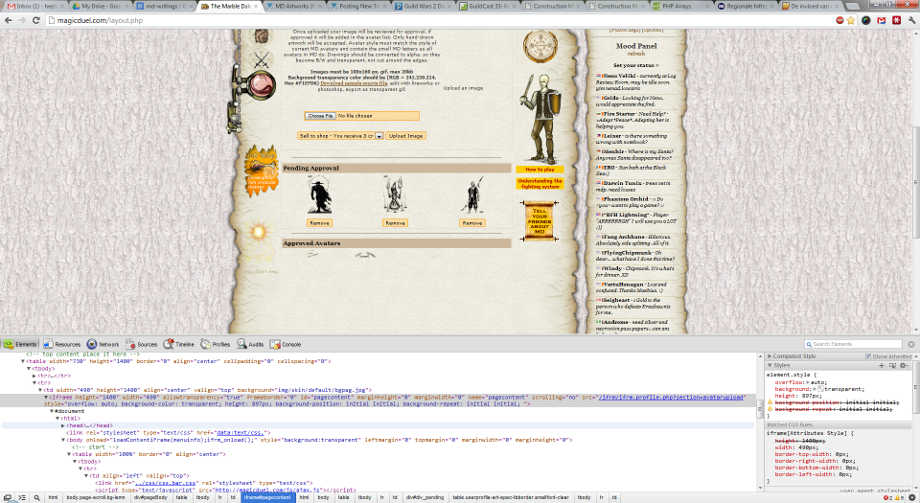
Task: Click the warrior character avatar image
Action: 541,119
